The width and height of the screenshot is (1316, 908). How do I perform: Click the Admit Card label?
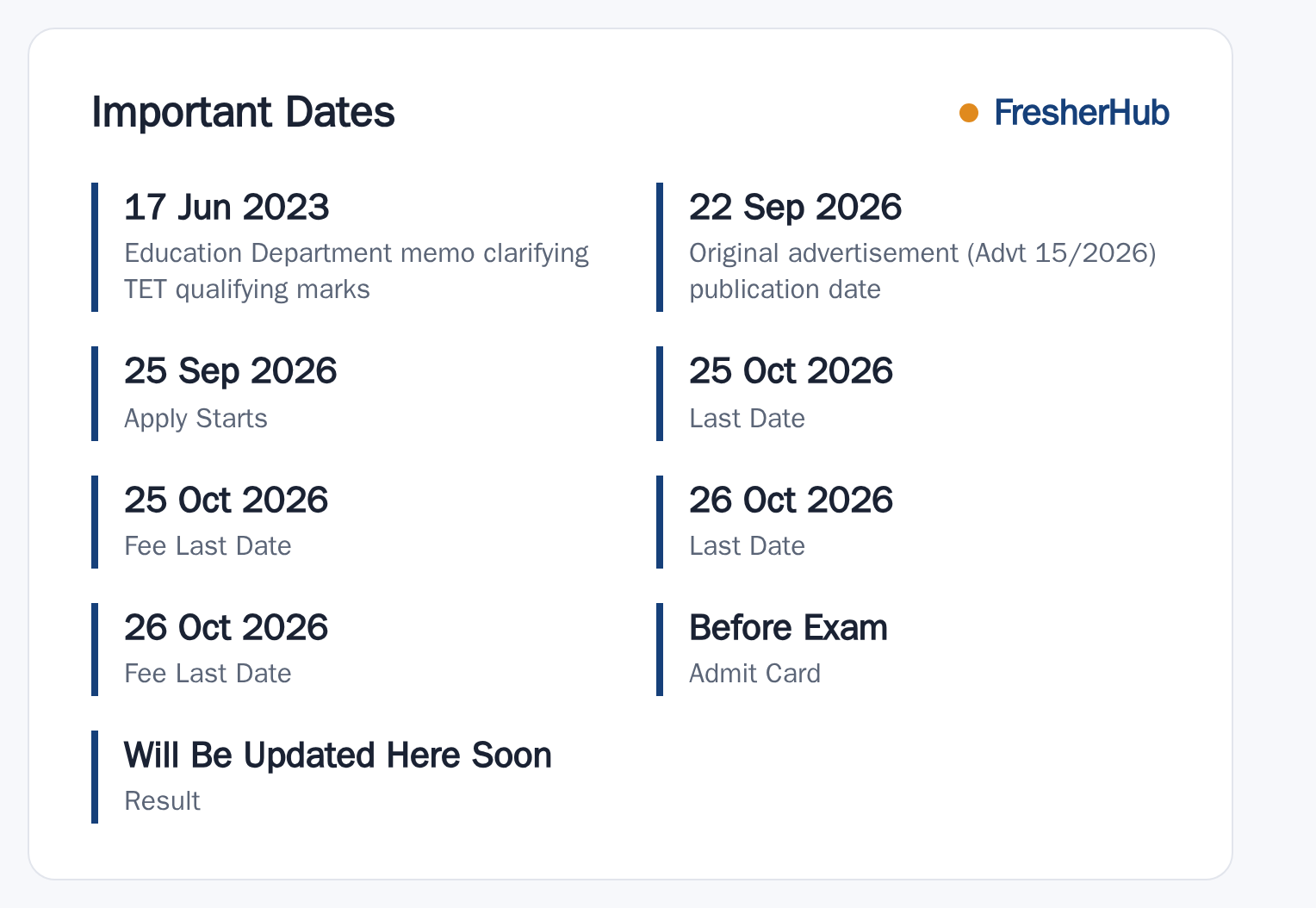pos(754,673)
